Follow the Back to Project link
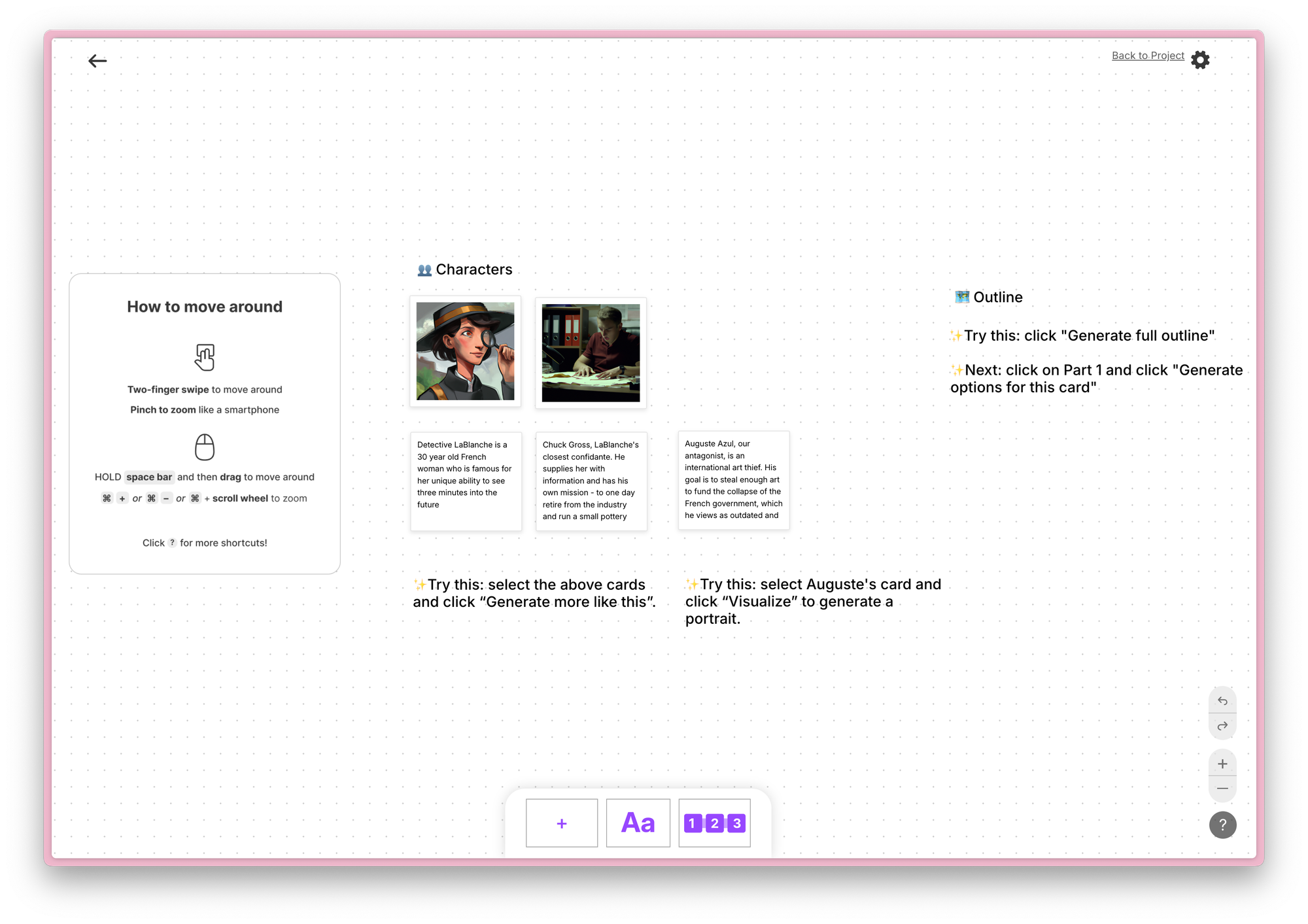Screen dimensions: 1308x924 click(x=1148, y=56)
